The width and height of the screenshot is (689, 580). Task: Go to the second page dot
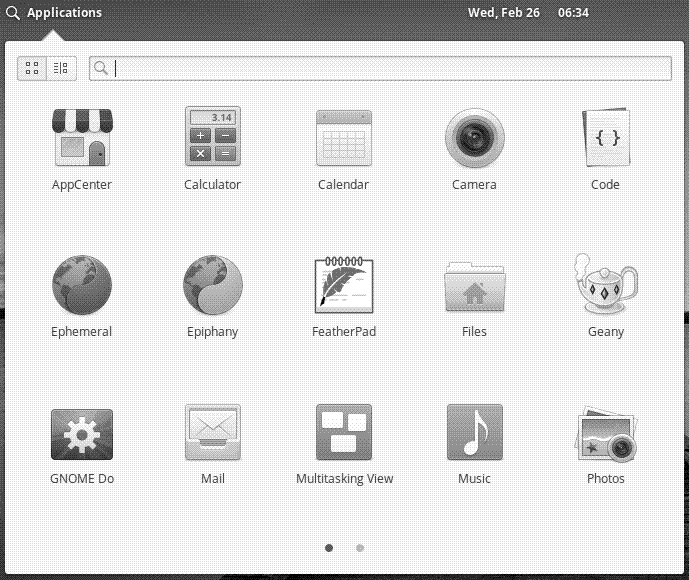(x=360, y=548)
